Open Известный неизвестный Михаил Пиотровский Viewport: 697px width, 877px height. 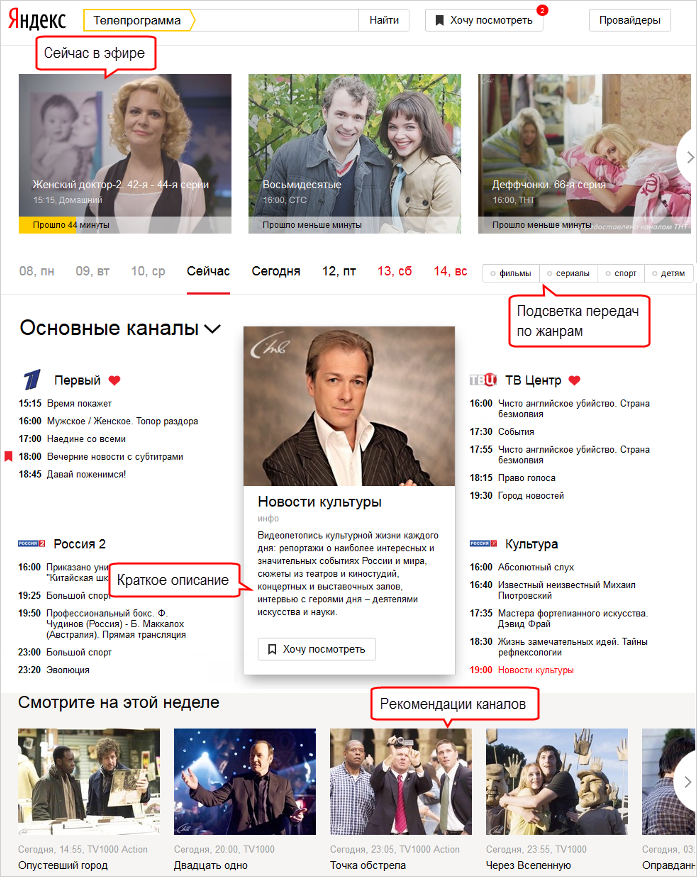tap(567, 590)
